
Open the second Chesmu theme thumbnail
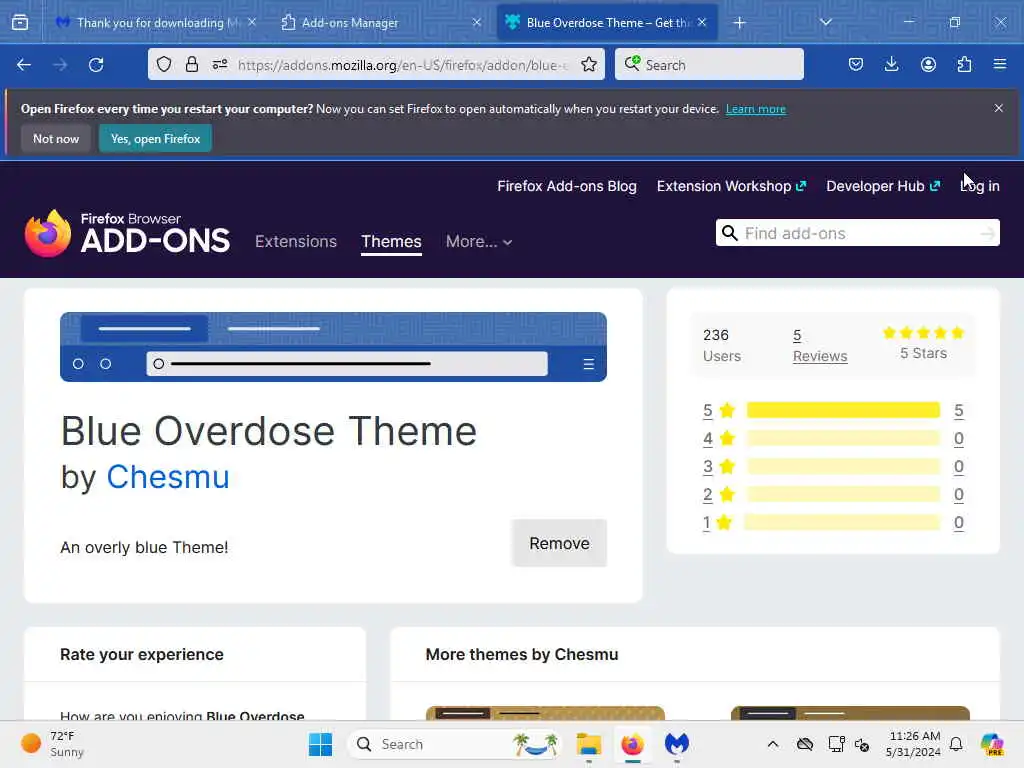click(850, 712)
